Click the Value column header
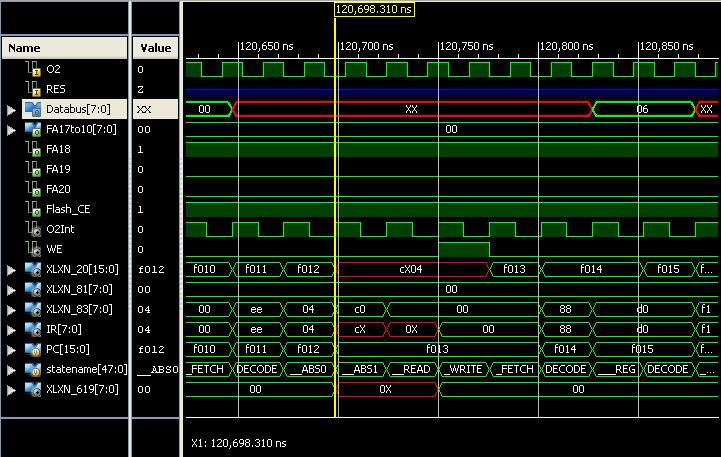This screenshot has height=457, width=721. click(x=155, y=47)
